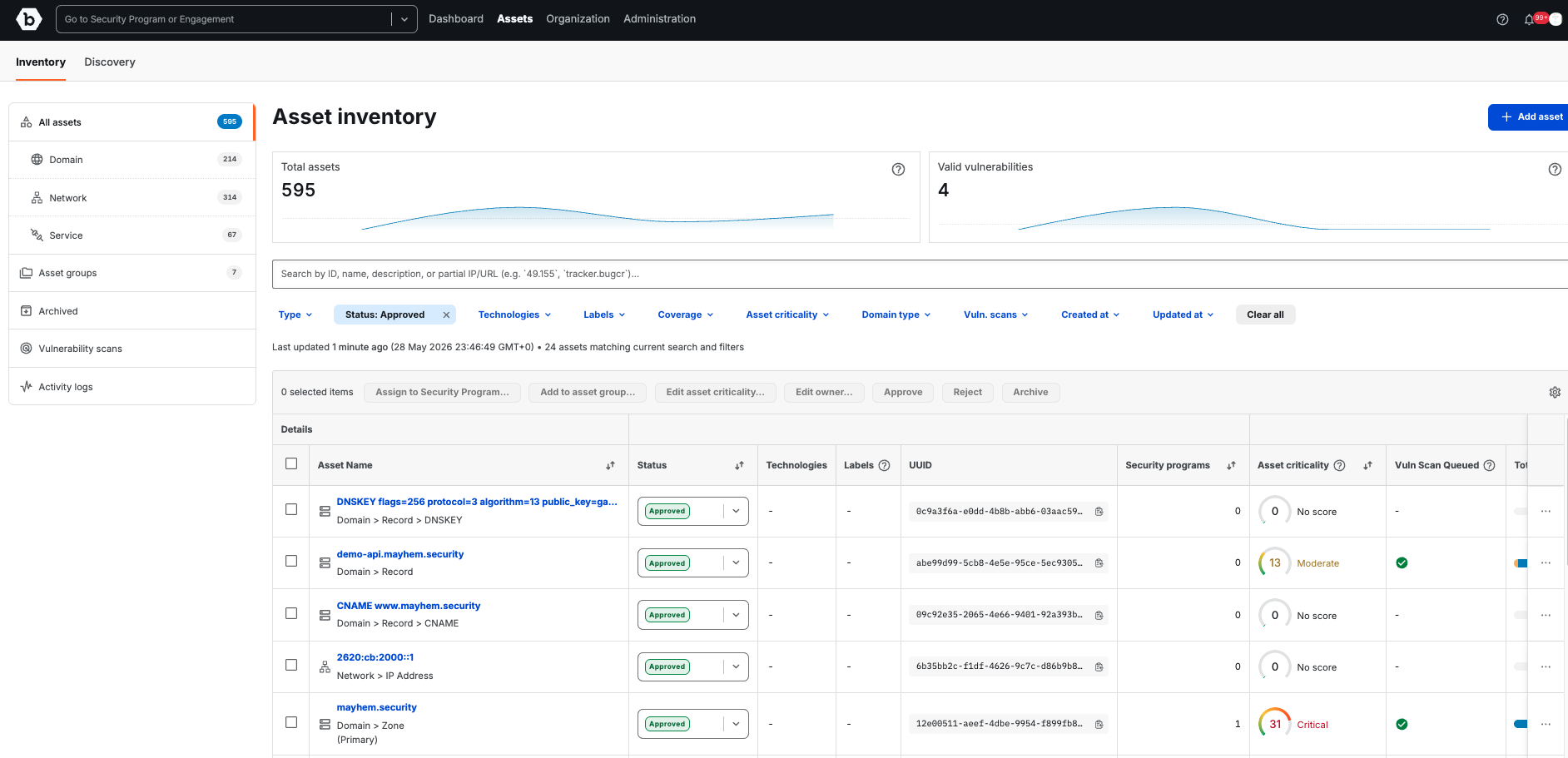
Task: Click the Asset criticality column help icon
Action: 1339,465
